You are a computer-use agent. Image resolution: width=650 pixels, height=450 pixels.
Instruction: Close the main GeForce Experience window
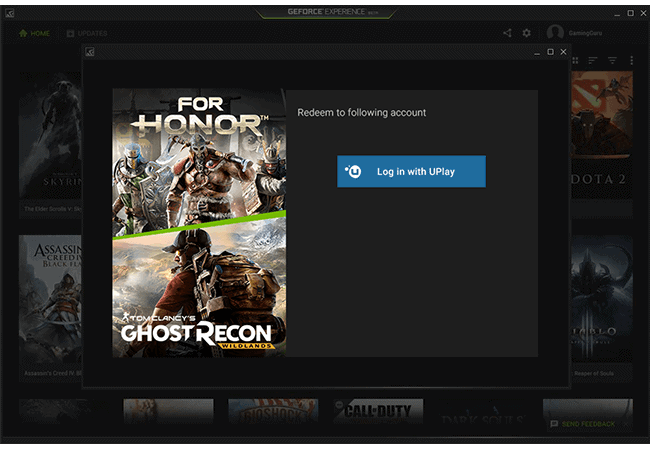point(643,13)
